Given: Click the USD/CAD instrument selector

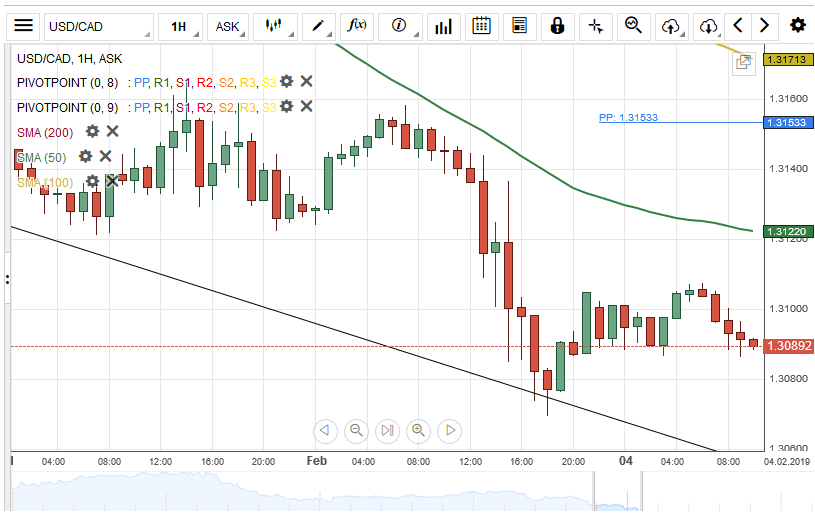Looking at the screenshot, I should pyautogui.click(x=98, y=26).
